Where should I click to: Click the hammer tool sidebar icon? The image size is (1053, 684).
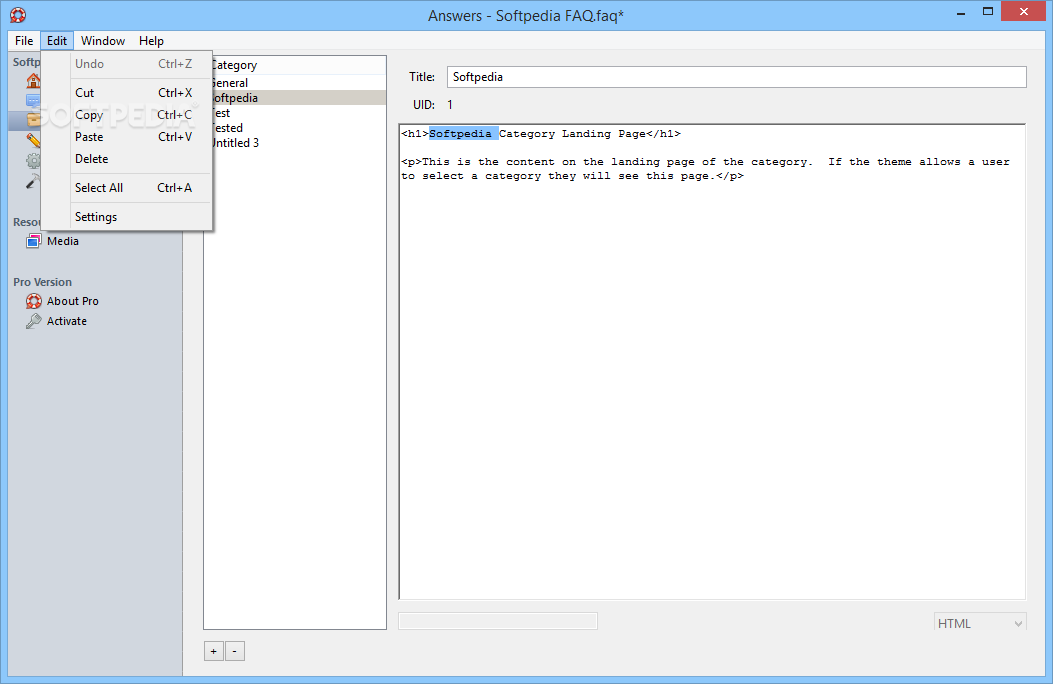coord(34,181)
